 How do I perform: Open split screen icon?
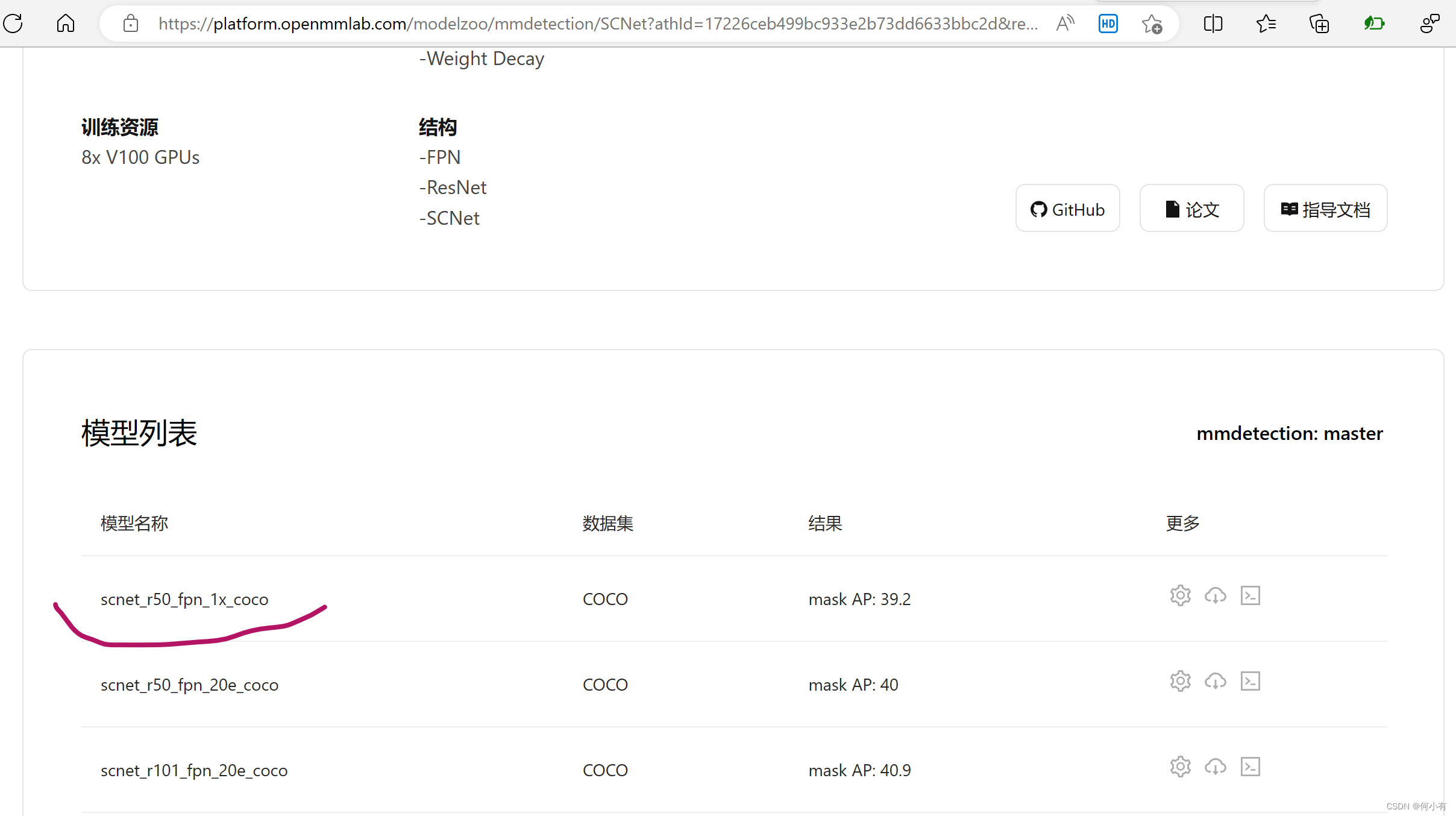point(1213,24)
